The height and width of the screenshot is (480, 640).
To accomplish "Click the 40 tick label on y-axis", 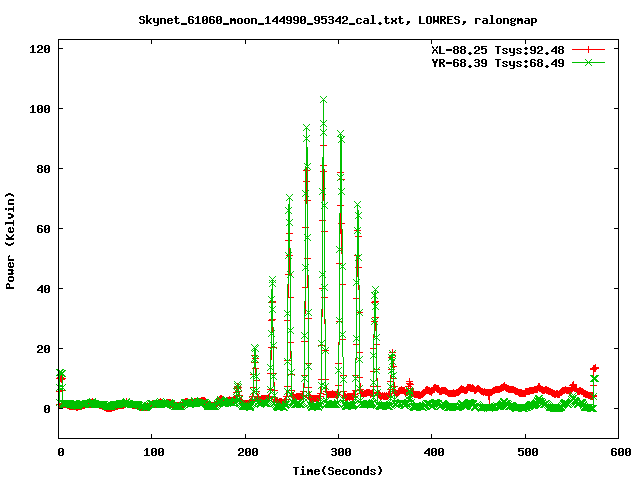I will point(44,288).
